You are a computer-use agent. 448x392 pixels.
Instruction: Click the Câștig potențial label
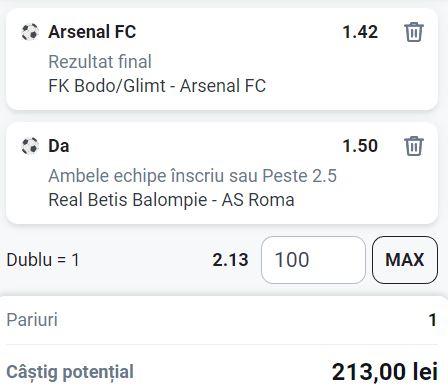[70, 372]
